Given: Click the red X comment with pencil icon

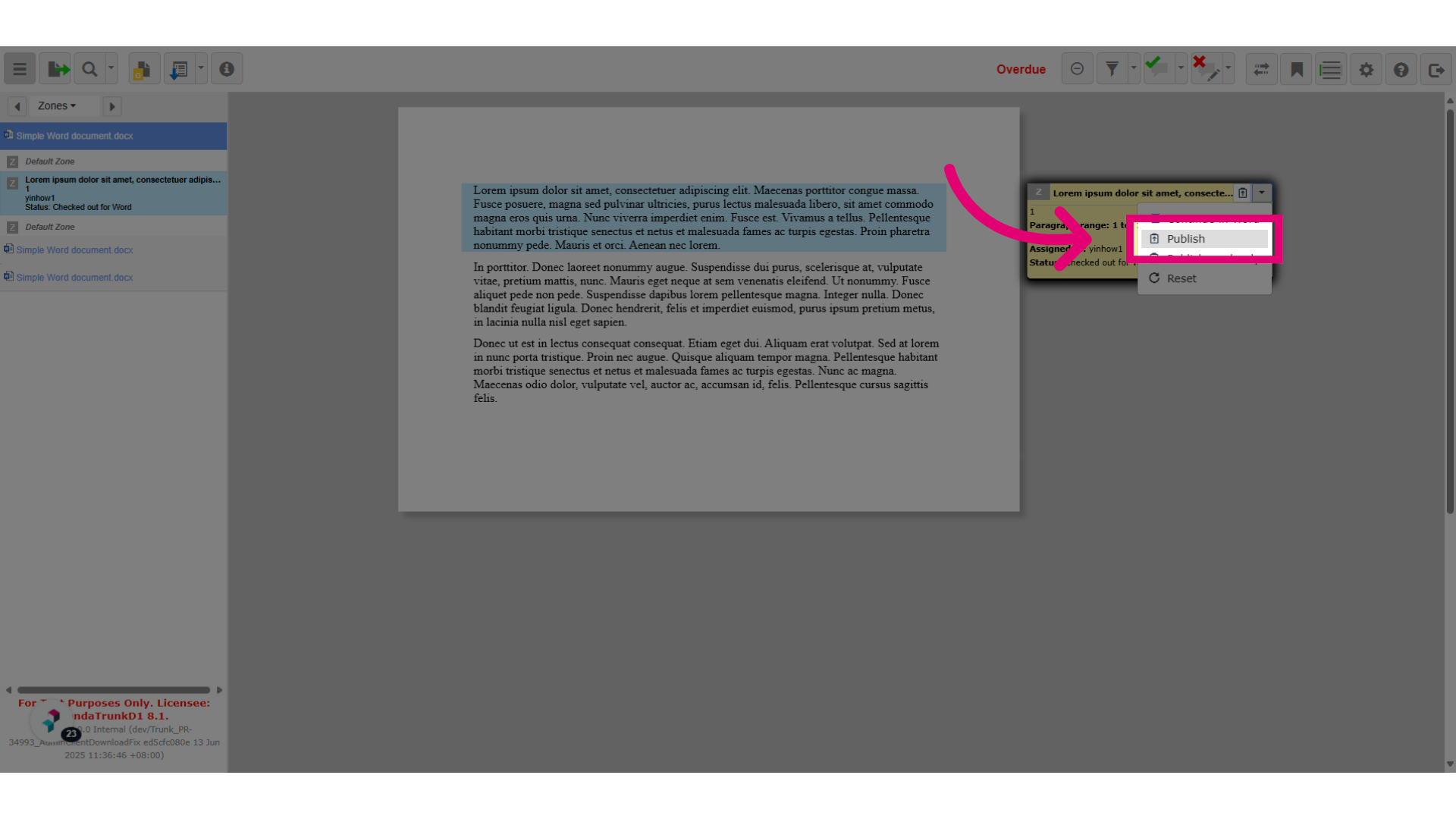Looking at the screenshot, I should [1206, 69].
